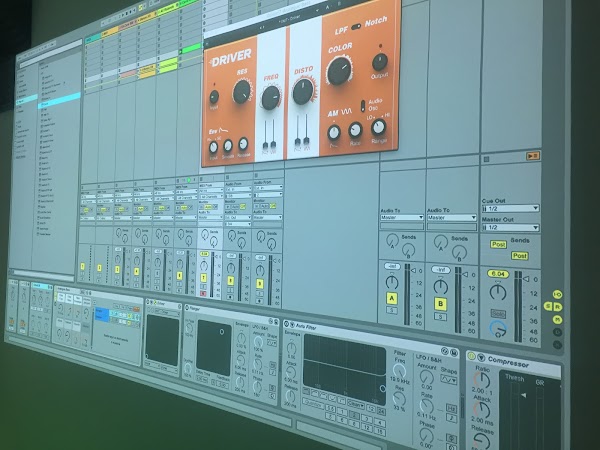Toggle the Returns section visibility button R
This screenshot has width=600, height=450.
click(x=558, y=307)
